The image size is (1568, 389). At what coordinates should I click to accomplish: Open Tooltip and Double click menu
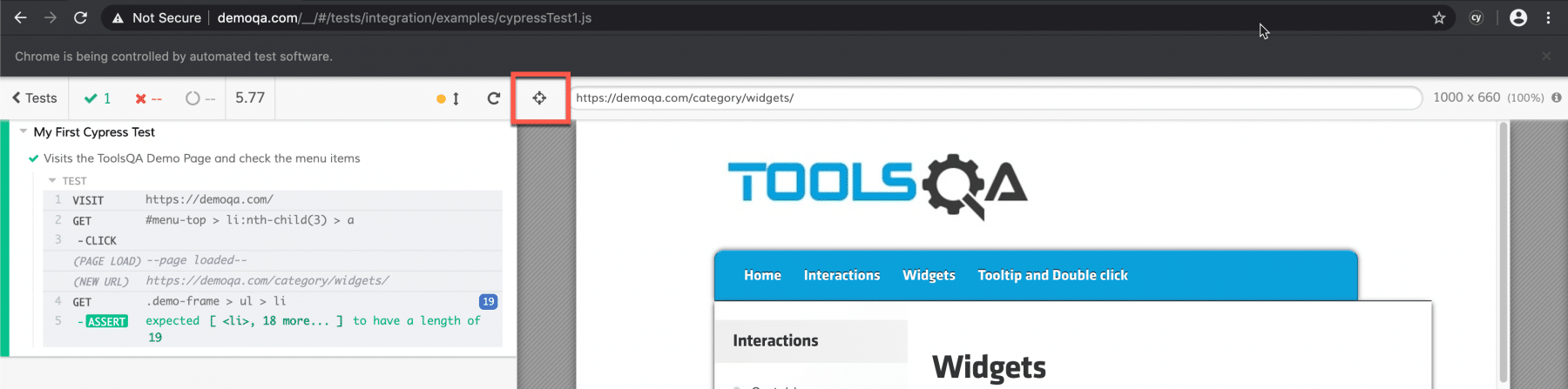tap(1052, 275)
